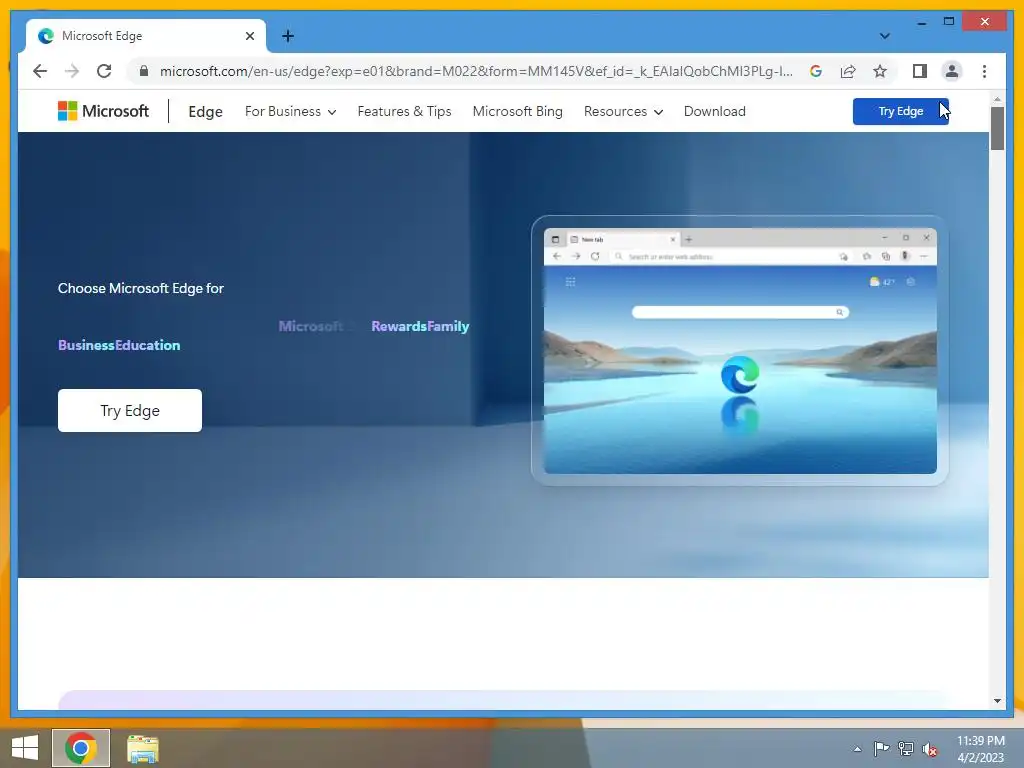Click the page scrollbar thumb
This screenshot has height=768, width=1024.
click(x=997, y=128)
